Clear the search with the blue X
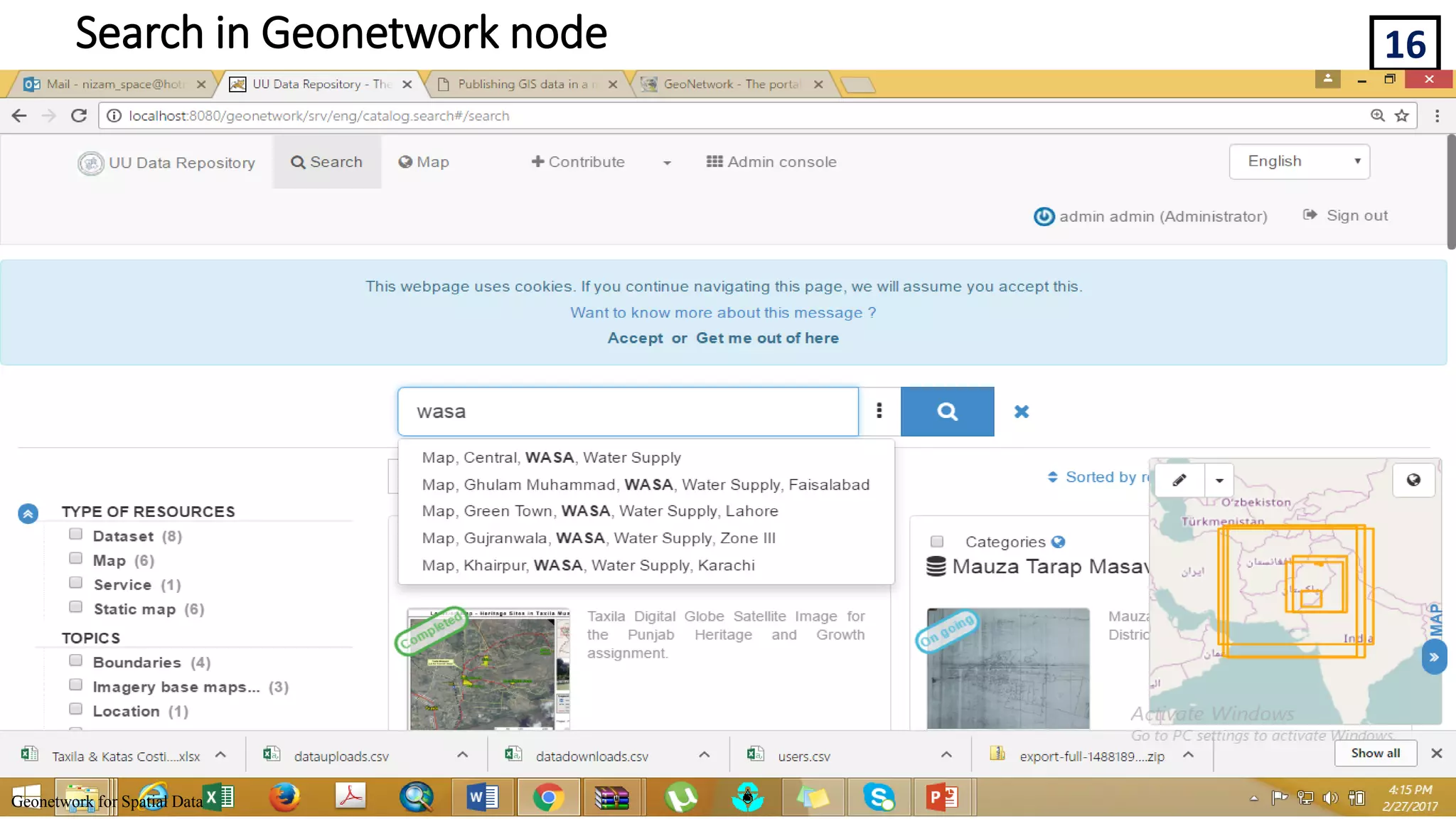 click(x=1022, y=412)
